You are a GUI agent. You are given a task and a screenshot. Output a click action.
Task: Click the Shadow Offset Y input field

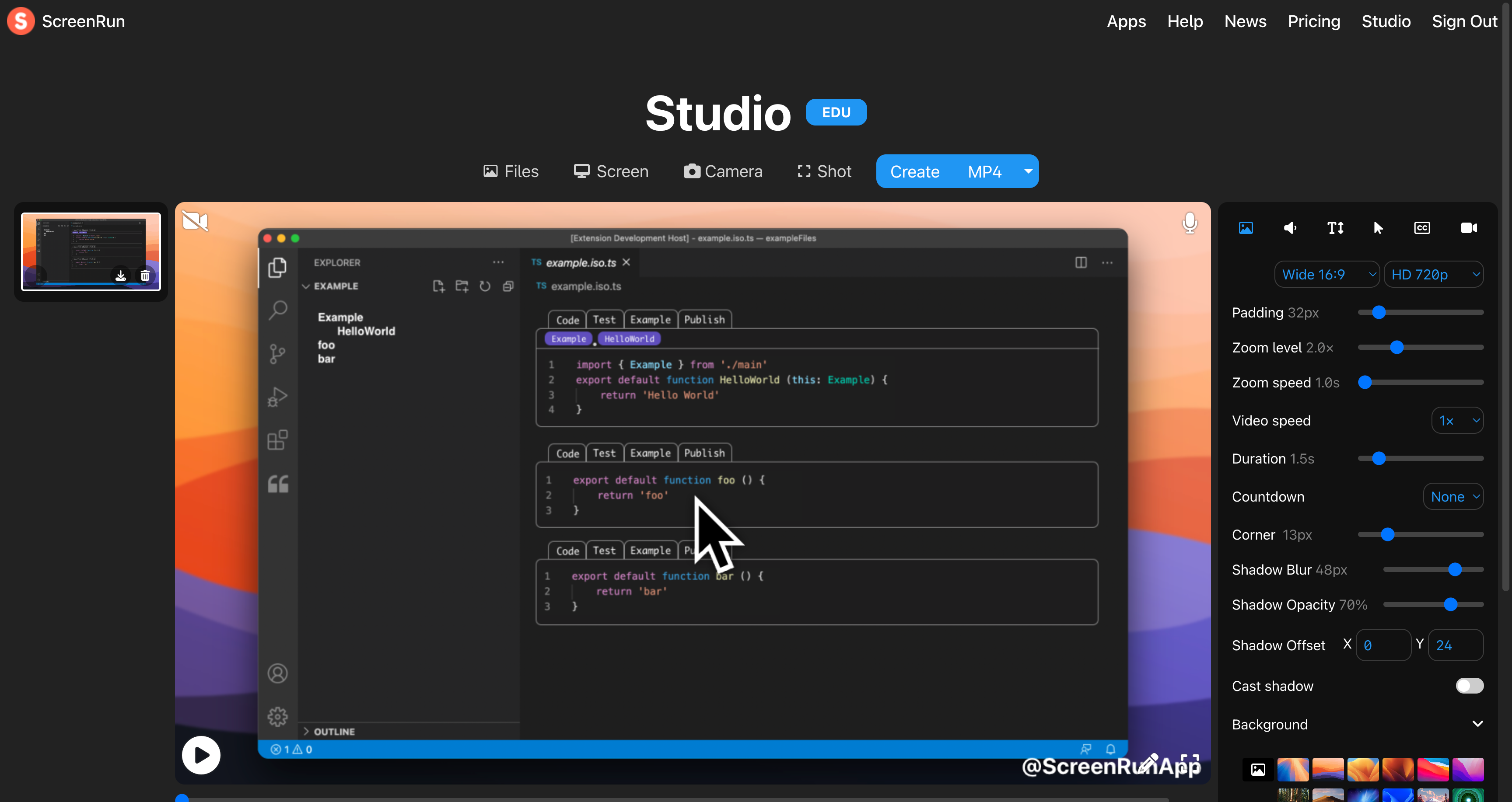pos(1456,645)
